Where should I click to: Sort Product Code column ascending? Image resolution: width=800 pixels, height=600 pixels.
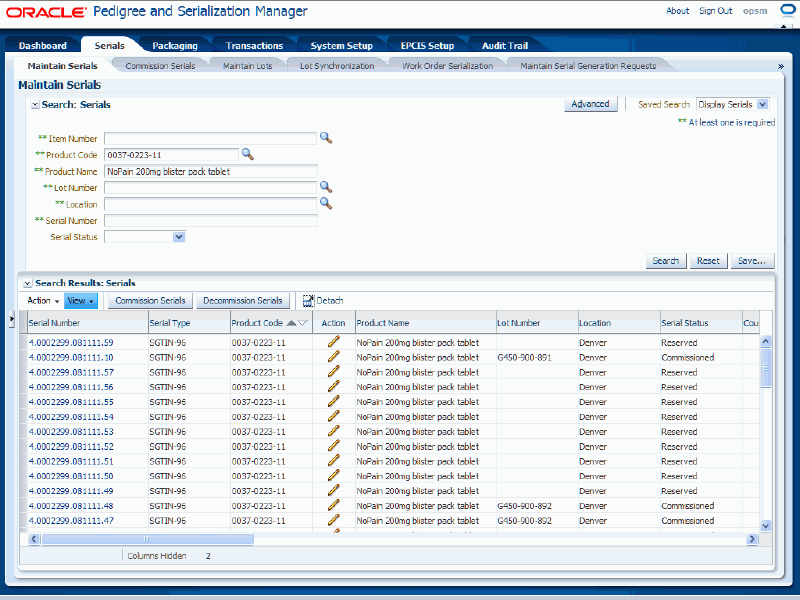[x=291, y=323]
